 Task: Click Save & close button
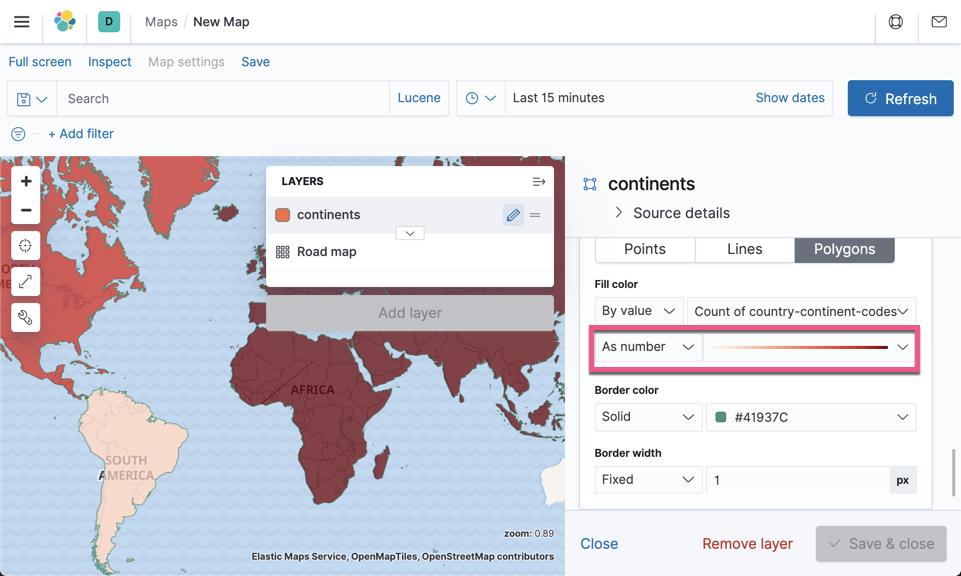click(x=881, y=544)
